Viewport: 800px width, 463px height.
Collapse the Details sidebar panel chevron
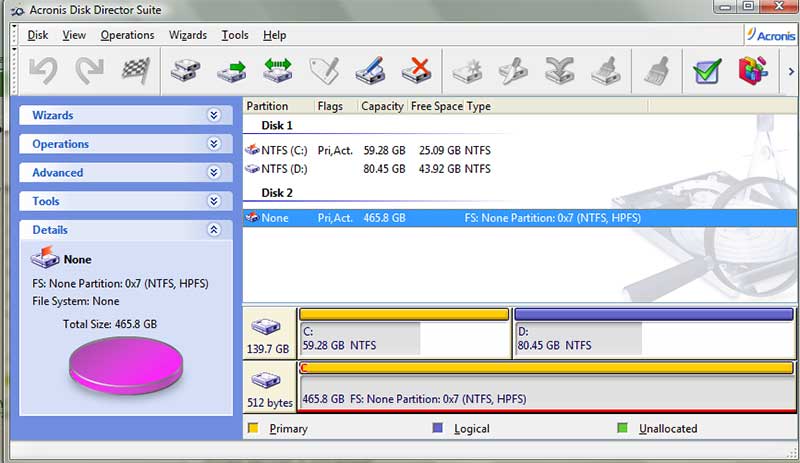(214, 230)
